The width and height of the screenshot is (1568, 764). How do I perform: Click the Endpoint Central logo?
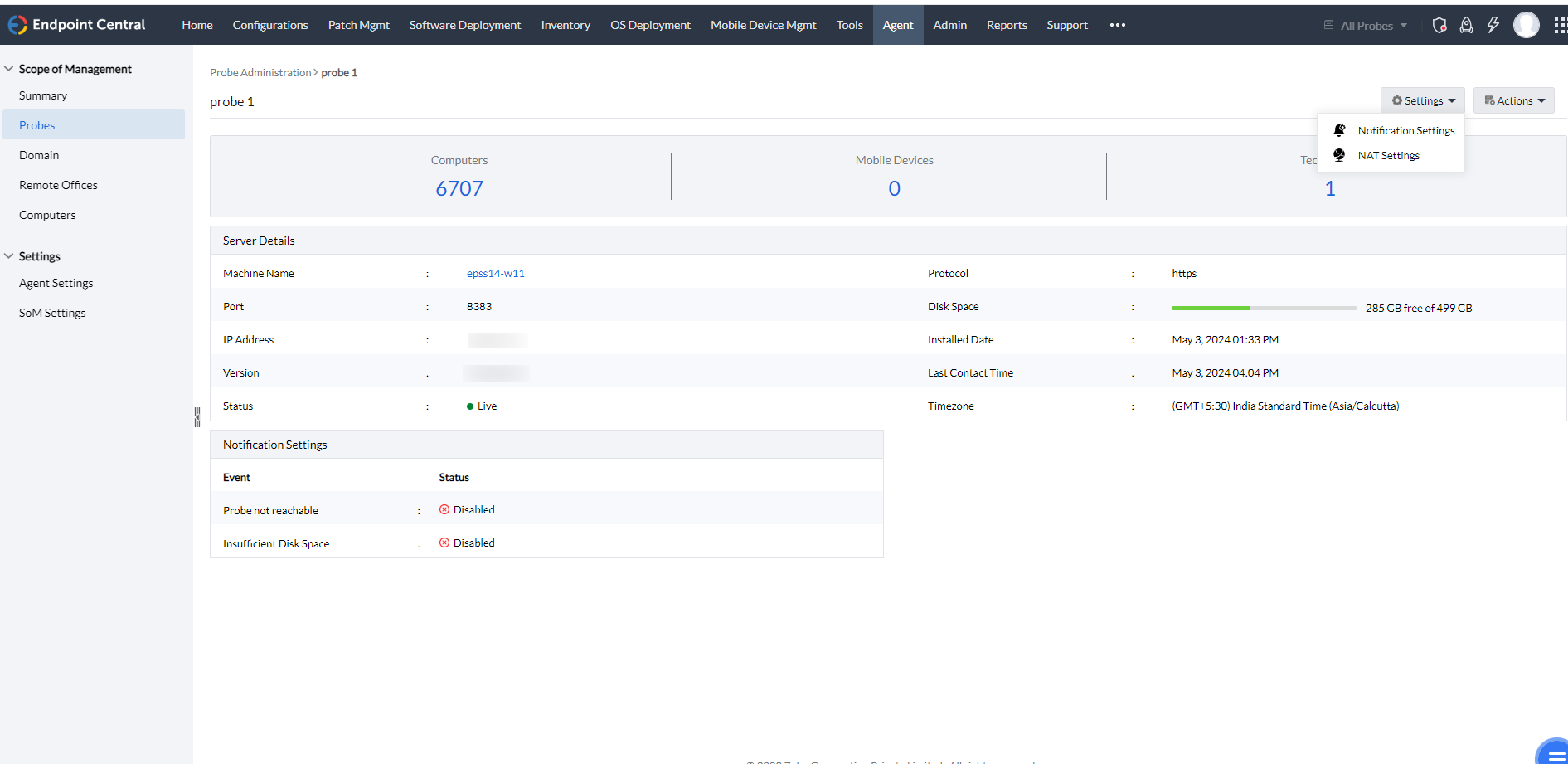(x=77, y=25)
